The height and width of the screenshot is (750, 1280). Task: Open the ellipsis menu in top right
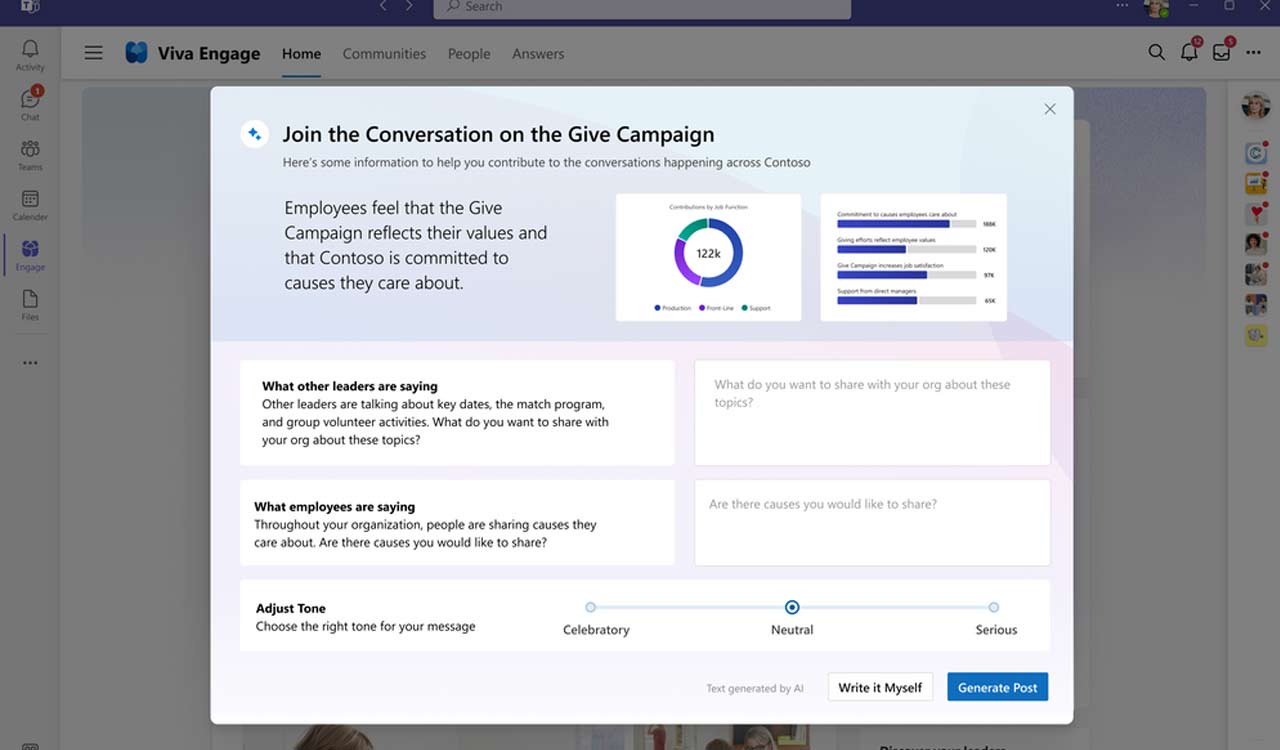1253,52
